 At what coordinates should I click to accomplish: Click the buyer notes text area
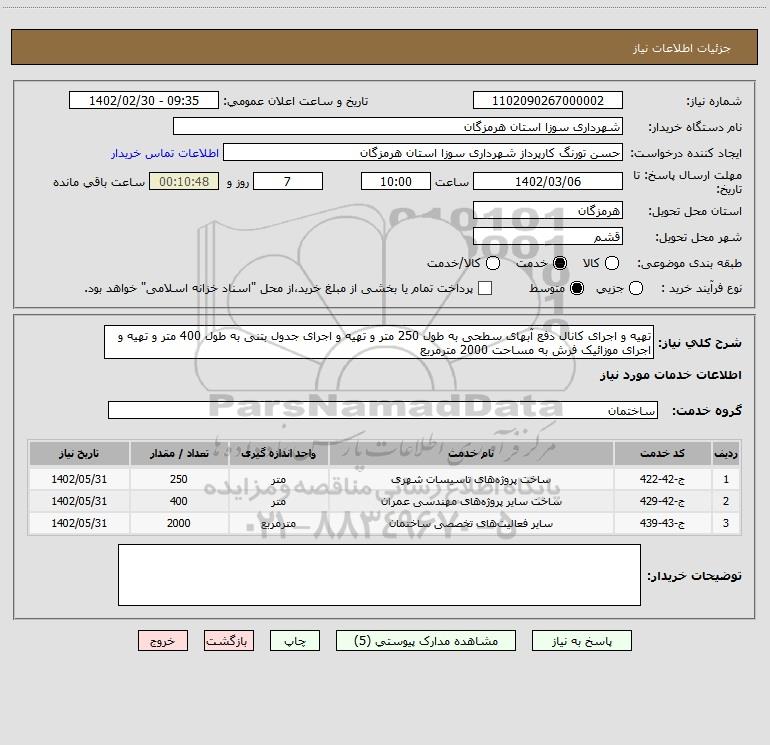click(379, 575)
